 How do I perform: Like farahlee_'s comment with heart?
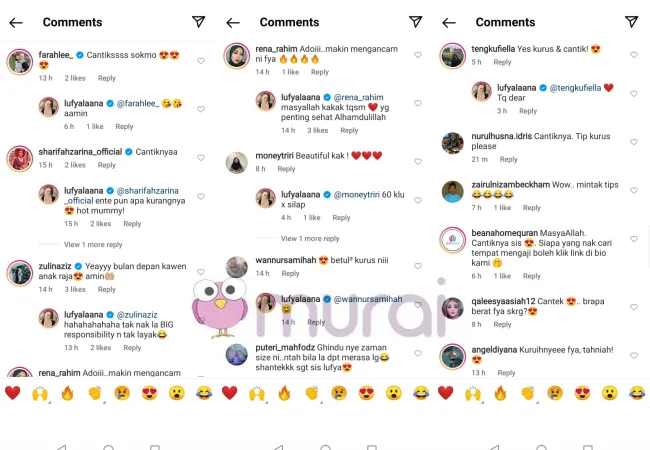point(201,61)
